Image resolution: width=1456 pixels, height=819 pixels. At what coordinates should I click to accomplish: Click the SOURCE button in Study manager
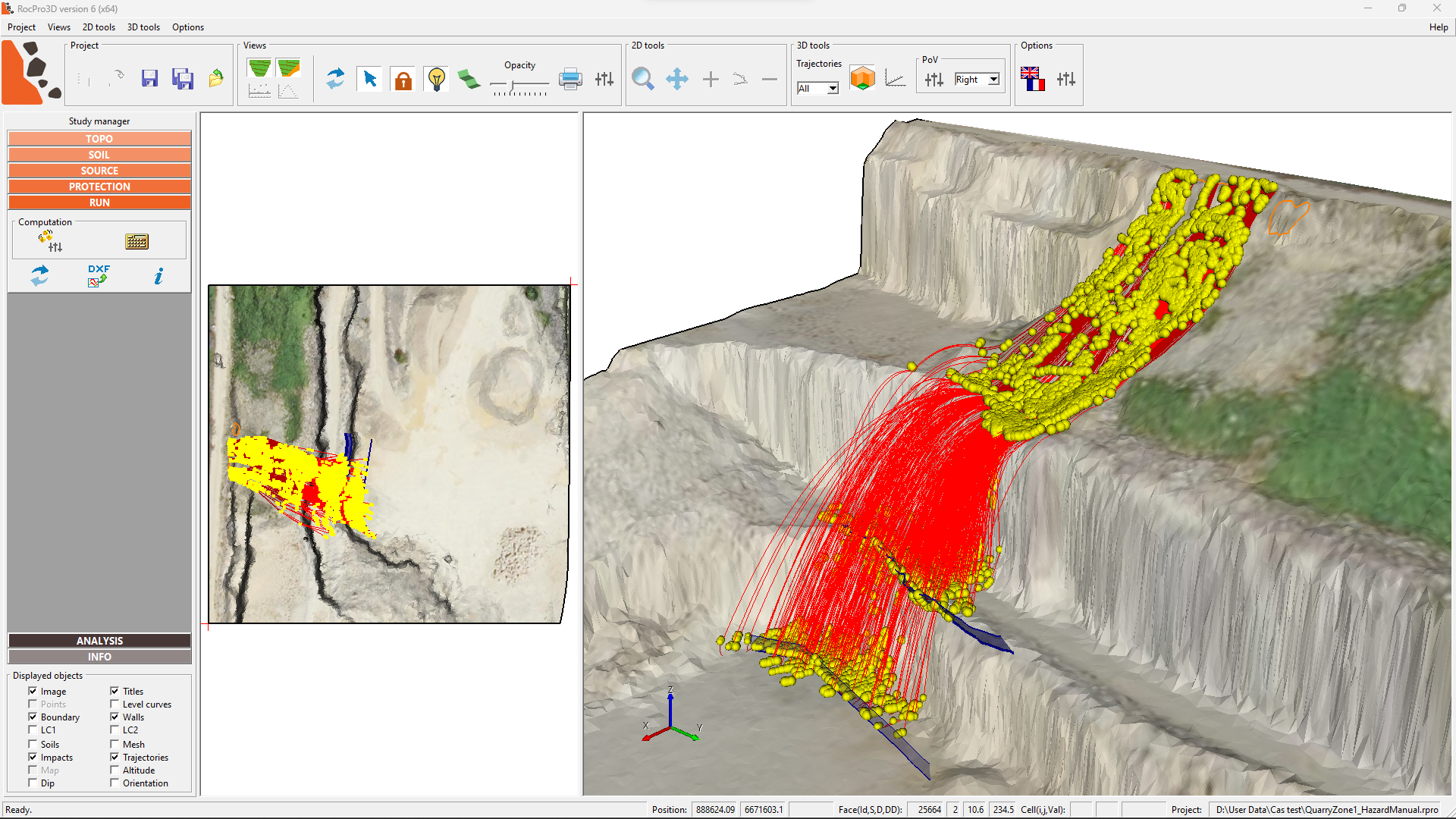99,170
